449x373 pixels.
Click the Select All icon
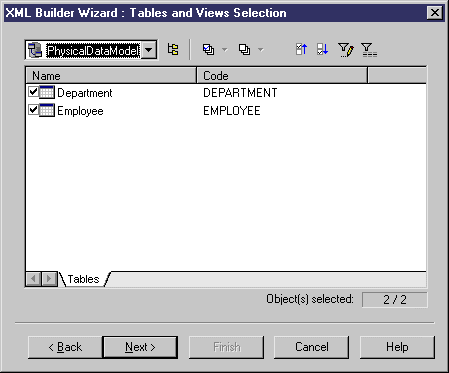click(x=209, y=50)
